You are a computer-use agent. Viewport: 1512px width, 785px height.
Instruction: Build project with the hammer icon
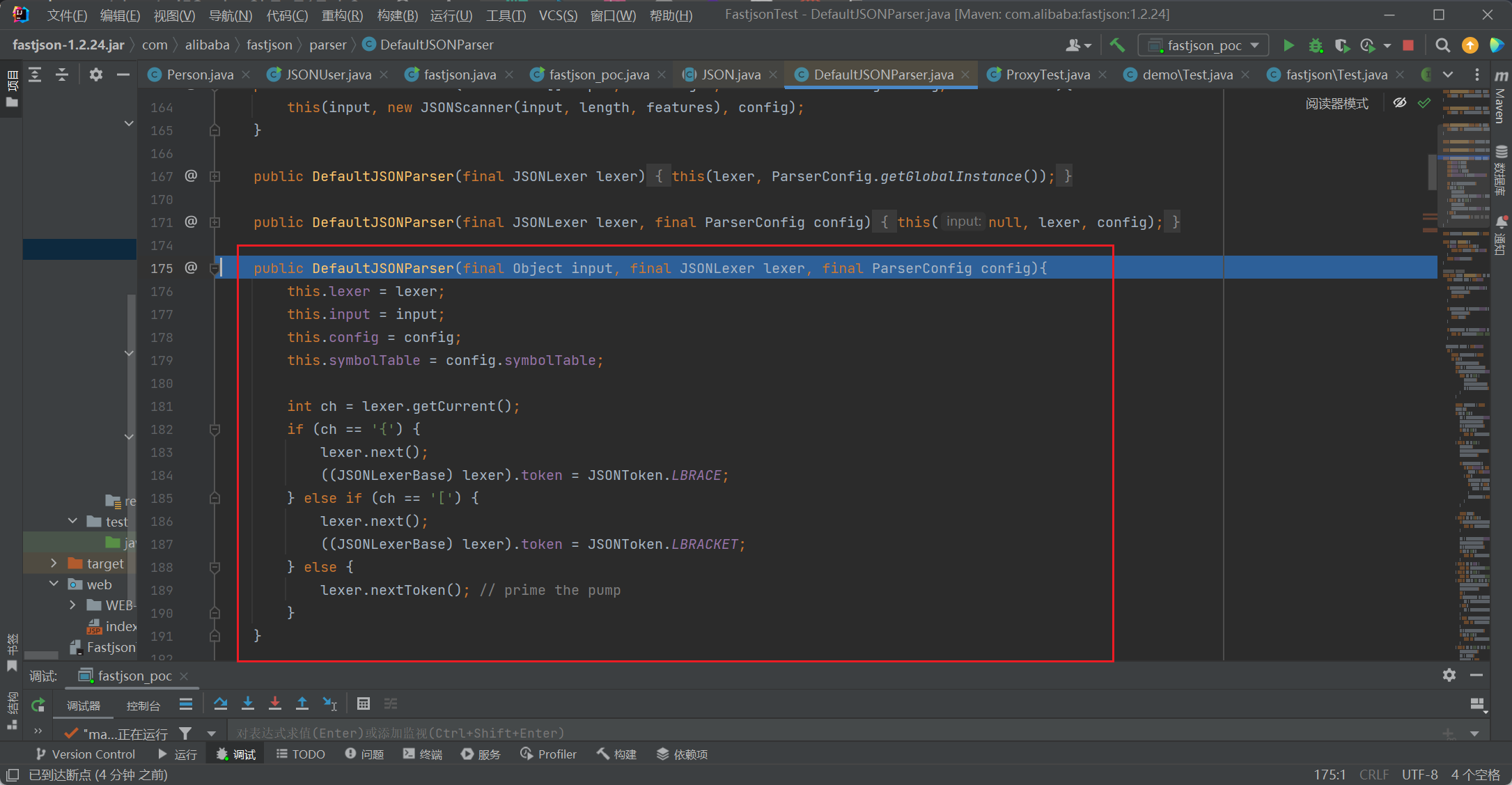pyautogui.click(x=1117, y=45)
